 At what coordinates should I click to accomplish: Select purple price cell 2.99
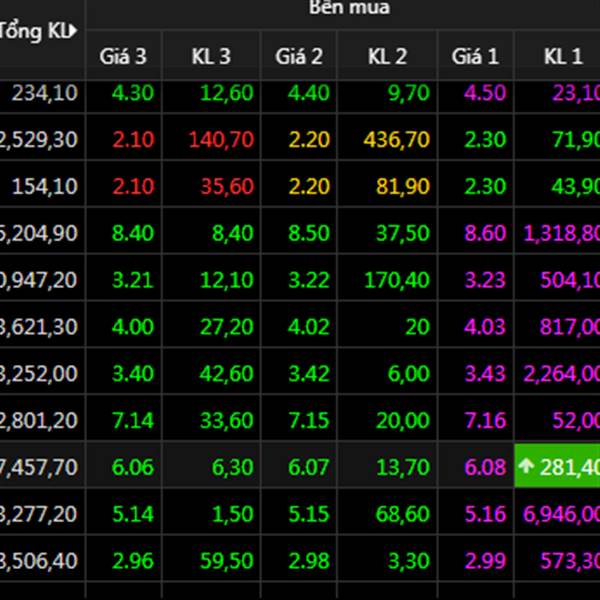(x=485, y=560)
